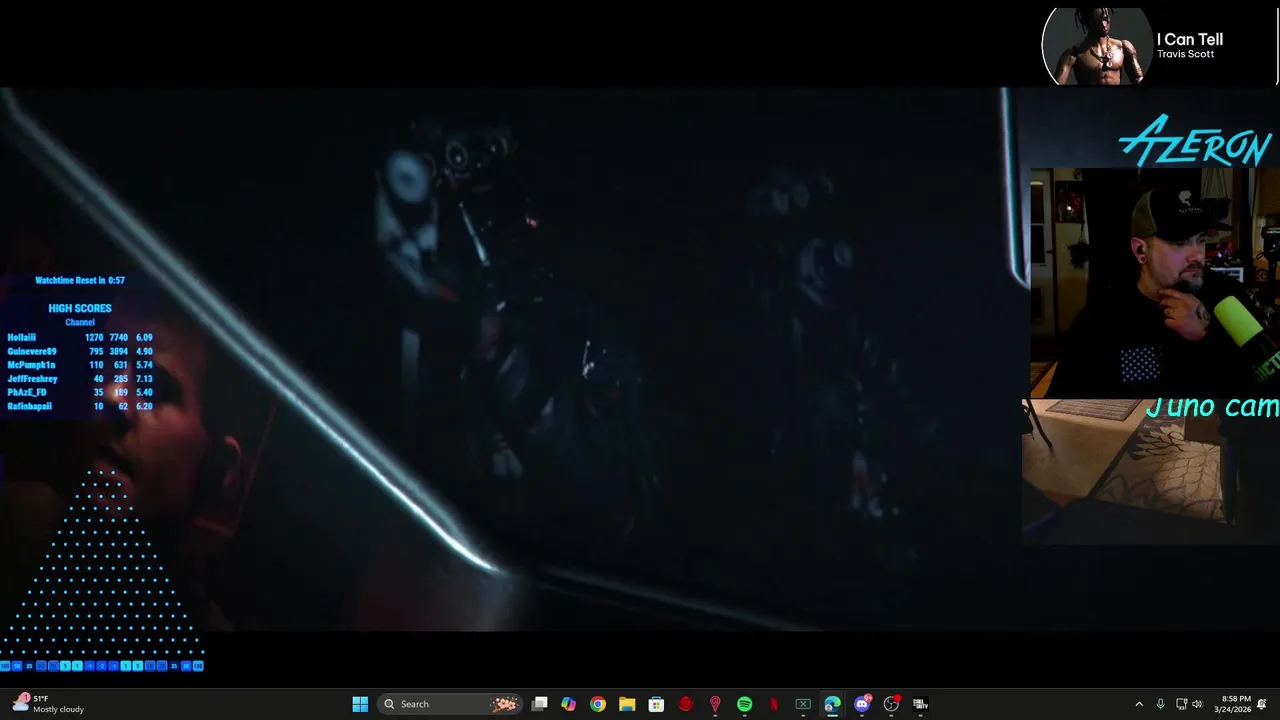Click the artist name Travis Scott
Image resolution: width=1280 pixels, height=720 pixels.
[x=1185, y=54]
